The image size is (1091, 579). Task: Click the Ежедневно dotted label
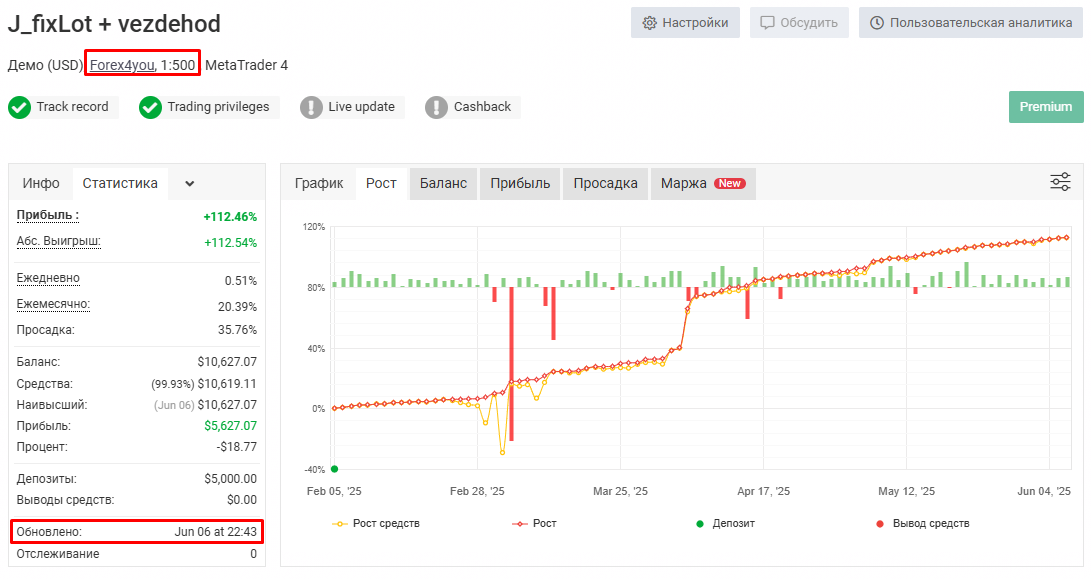pyautogui.click(x=48, y=278)
